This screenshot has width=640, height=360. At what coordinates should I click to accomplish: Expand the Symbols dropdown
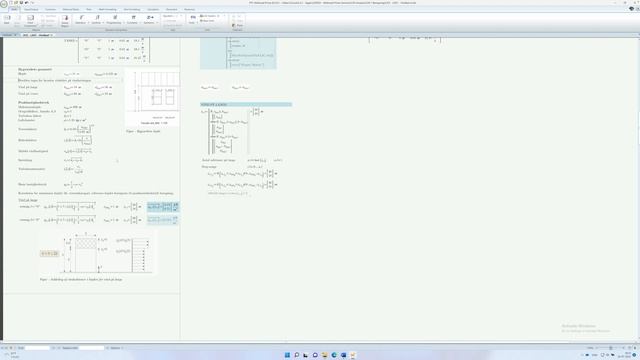[97, 19]
